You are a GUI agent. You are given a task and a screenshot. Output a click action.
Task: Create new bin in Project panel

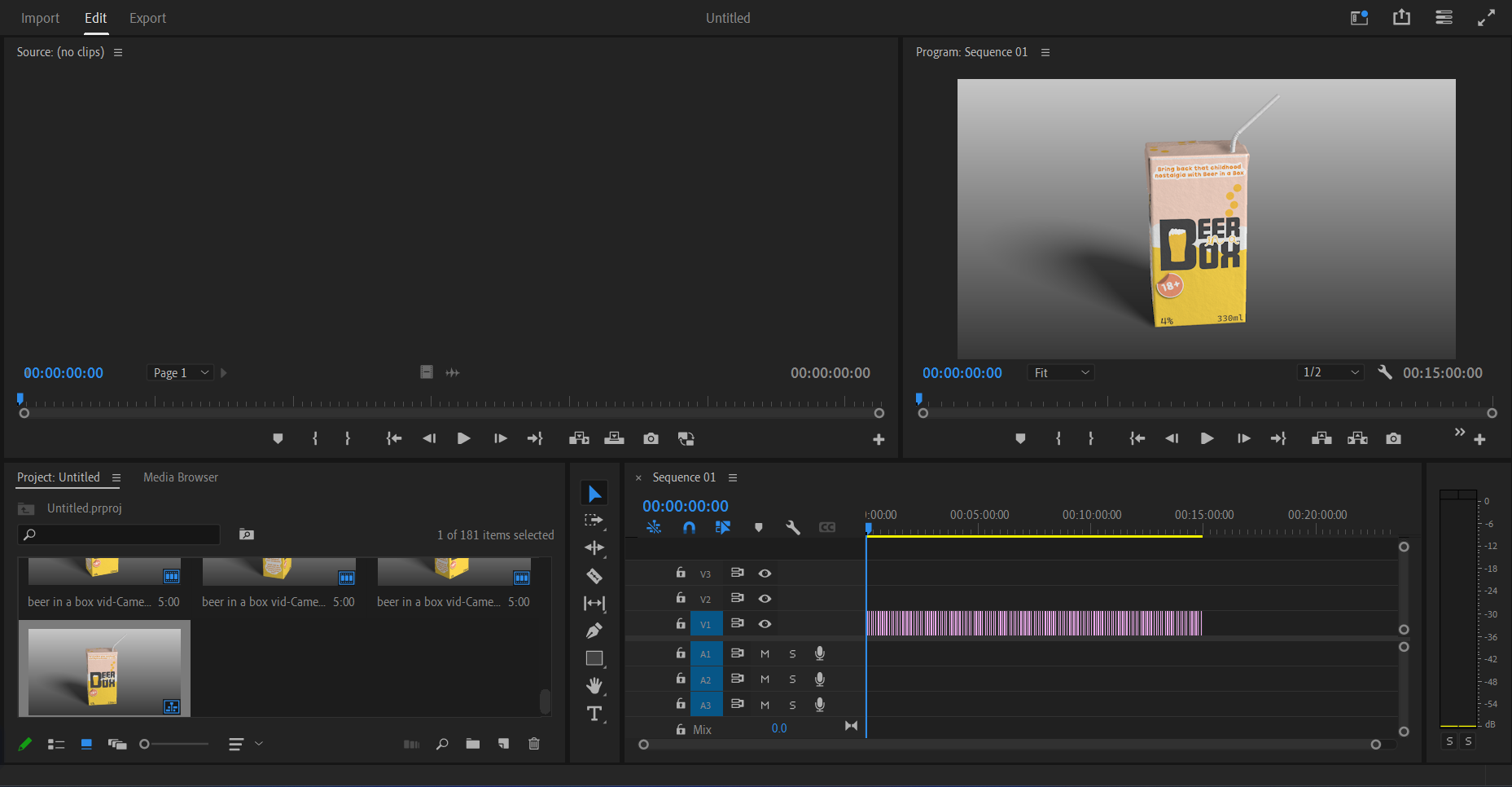click(472, 744)
